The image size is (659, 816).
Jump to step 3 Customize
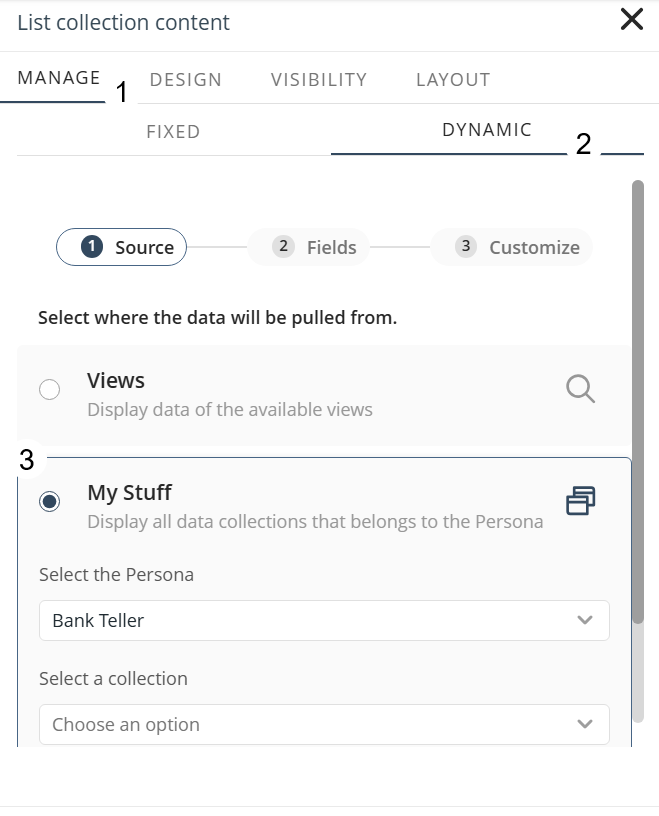pyautogui.click(x=511, y=247)
